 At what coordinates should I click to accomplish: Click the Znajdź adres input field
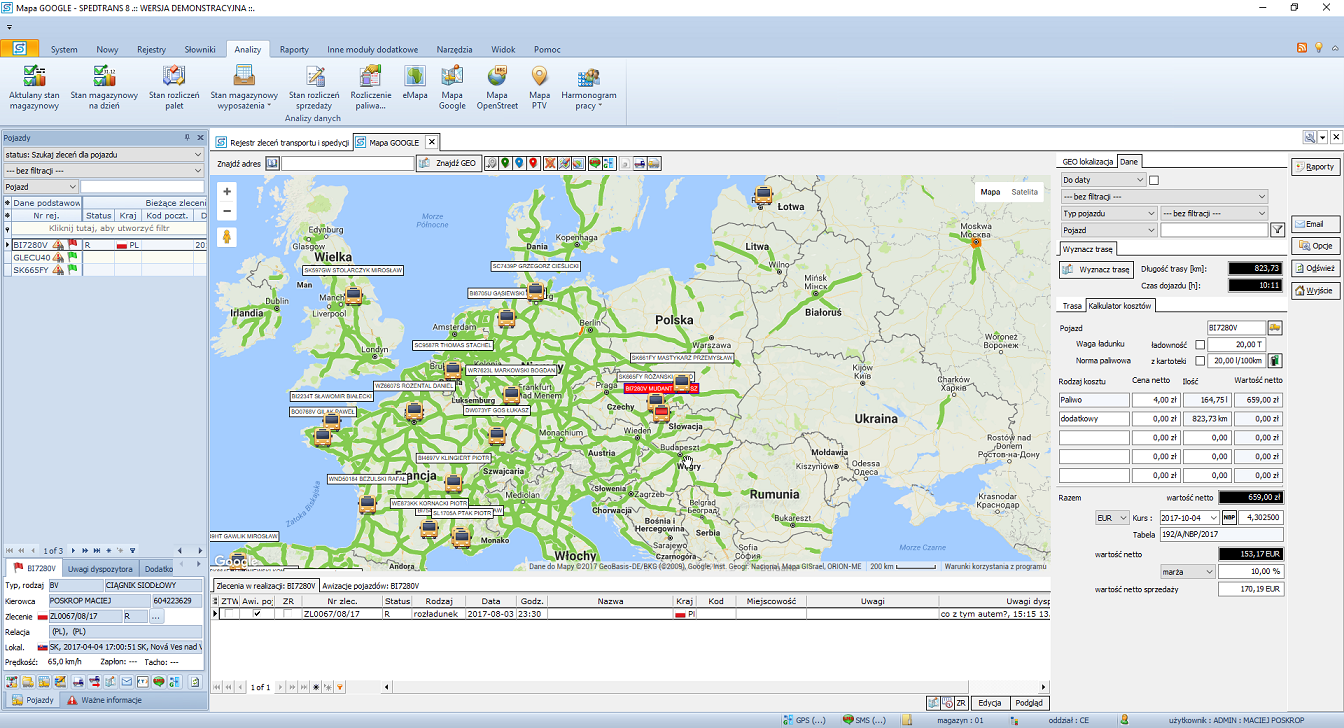pos(347,163)
